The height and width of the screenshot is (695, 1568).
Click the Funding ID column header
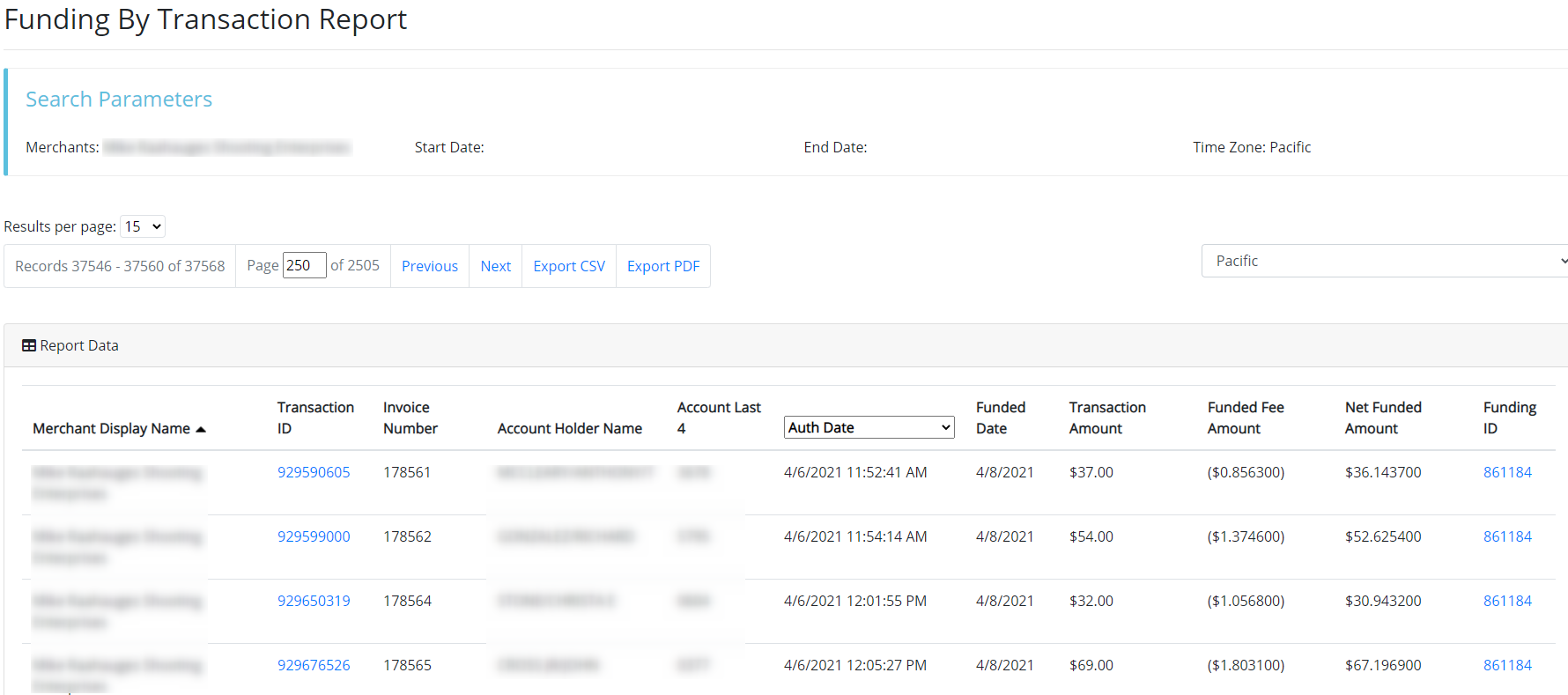(1510, 418)
